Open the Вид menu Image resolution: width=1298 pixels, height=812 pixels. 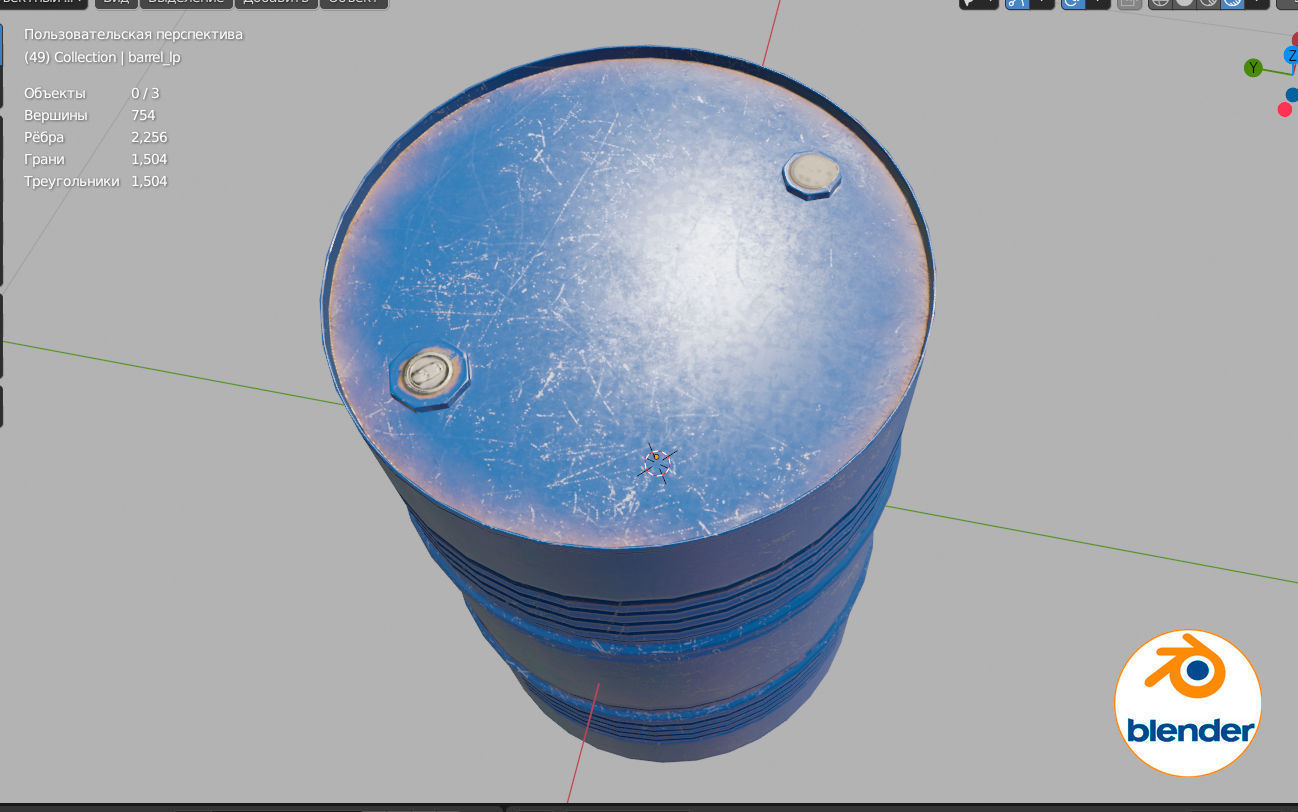(115, 3)
